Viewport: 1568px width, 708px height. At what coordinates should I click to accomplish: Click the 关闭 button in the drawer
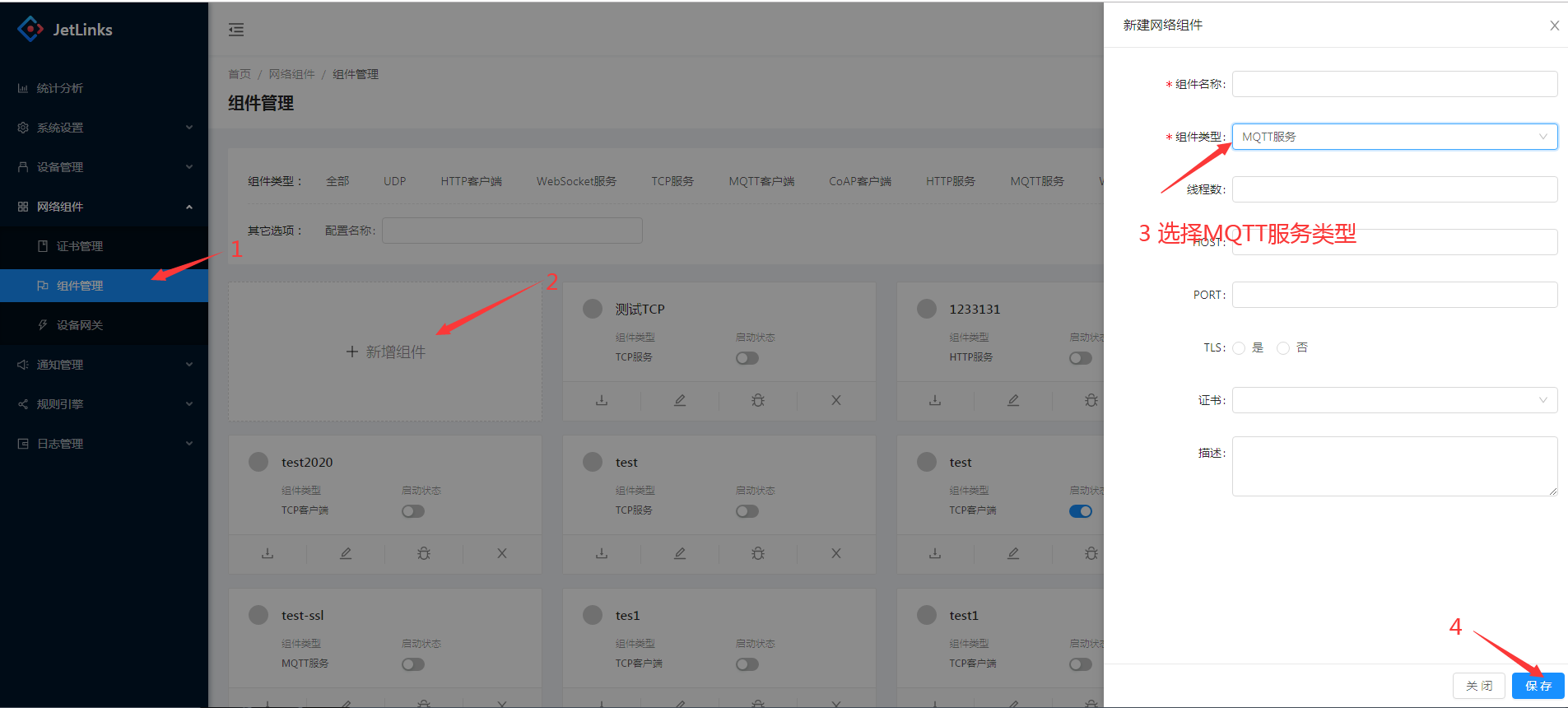(1478, 686)
